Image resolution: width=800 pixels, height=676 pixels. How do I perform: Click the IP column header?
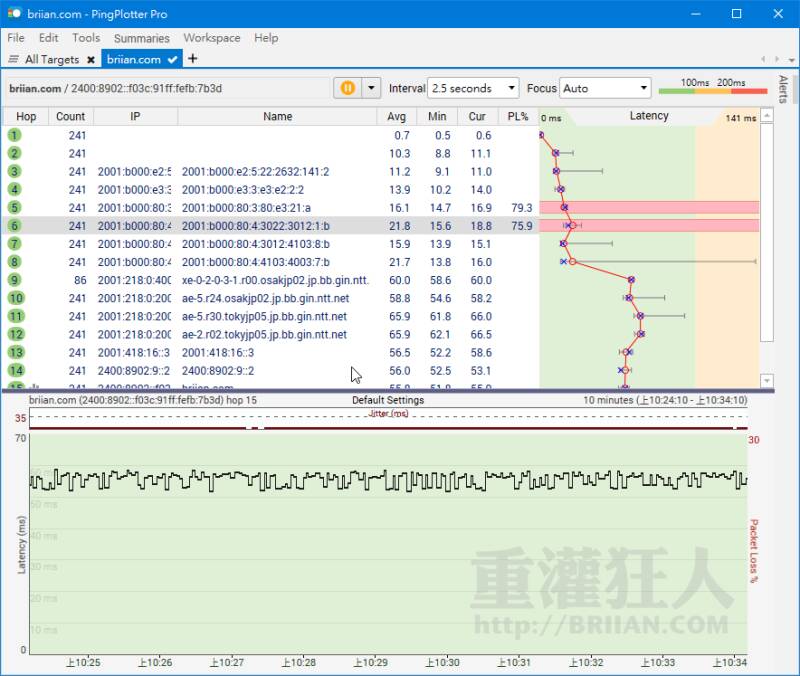pyautogui.click(x=135, y=117)
